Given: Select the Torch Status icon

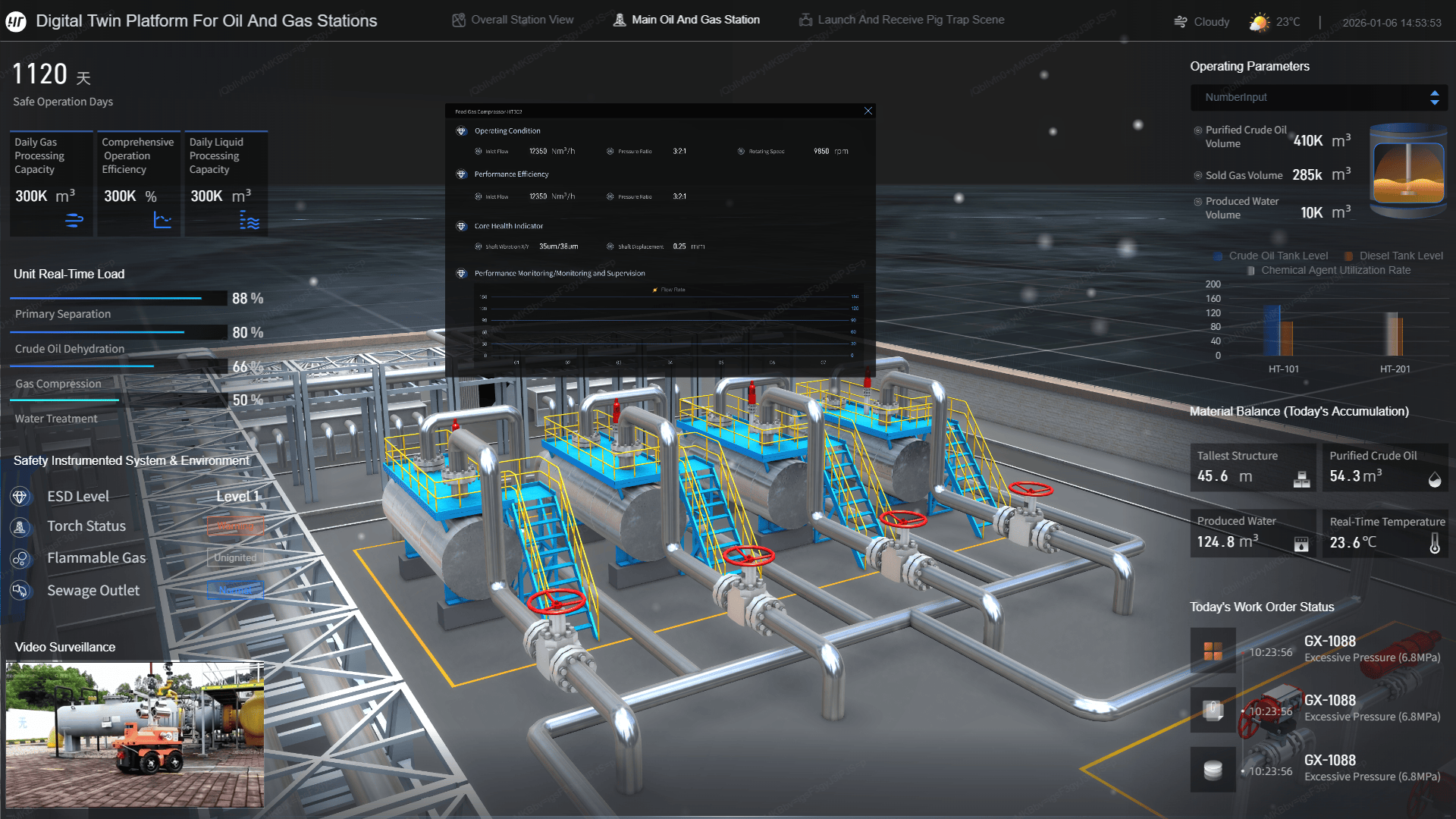Looking at the screenshot, I should click(x=20, y=526).
